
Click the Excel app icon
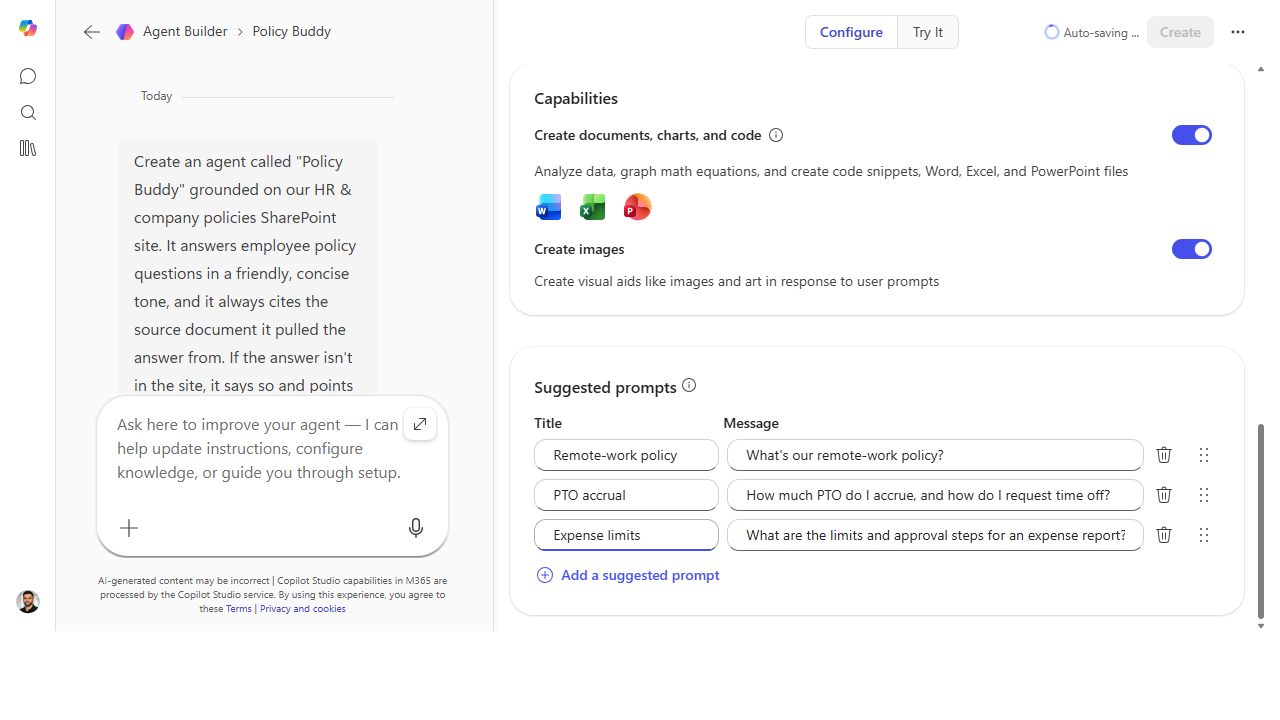point(593,207)
